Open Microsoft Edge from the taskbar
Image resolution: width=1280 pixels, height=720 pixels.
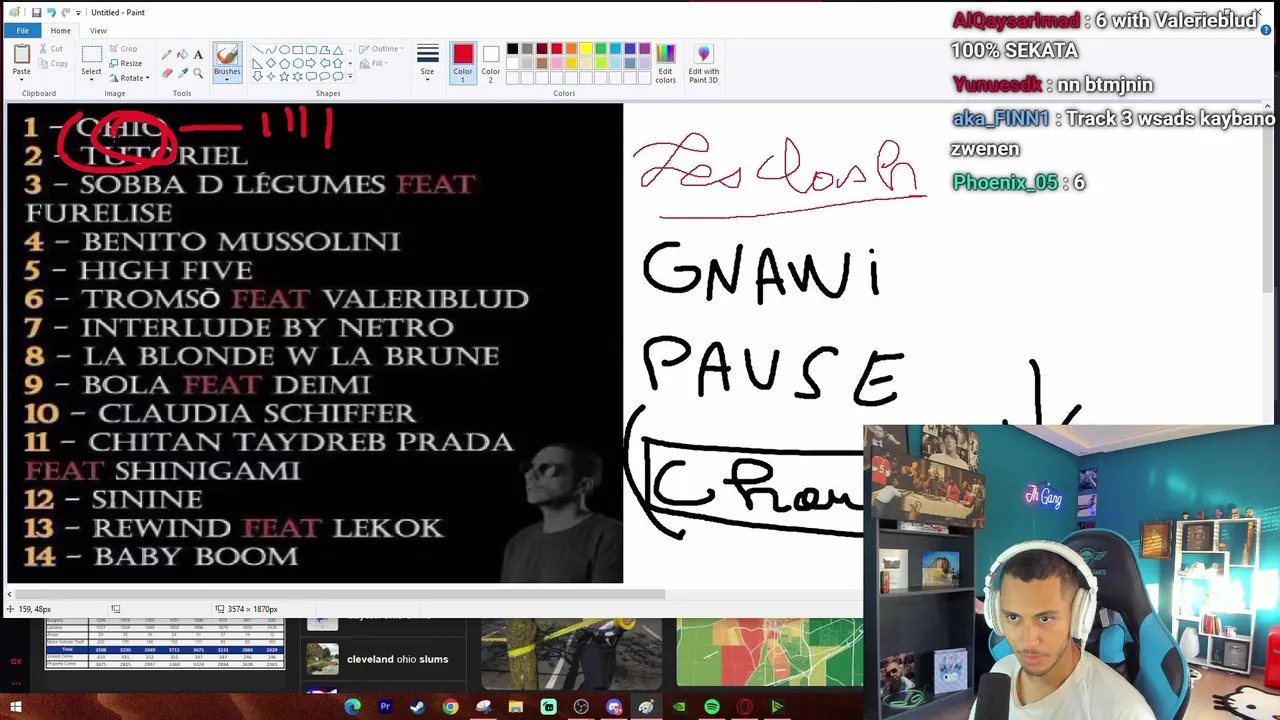tap(352, 707)
